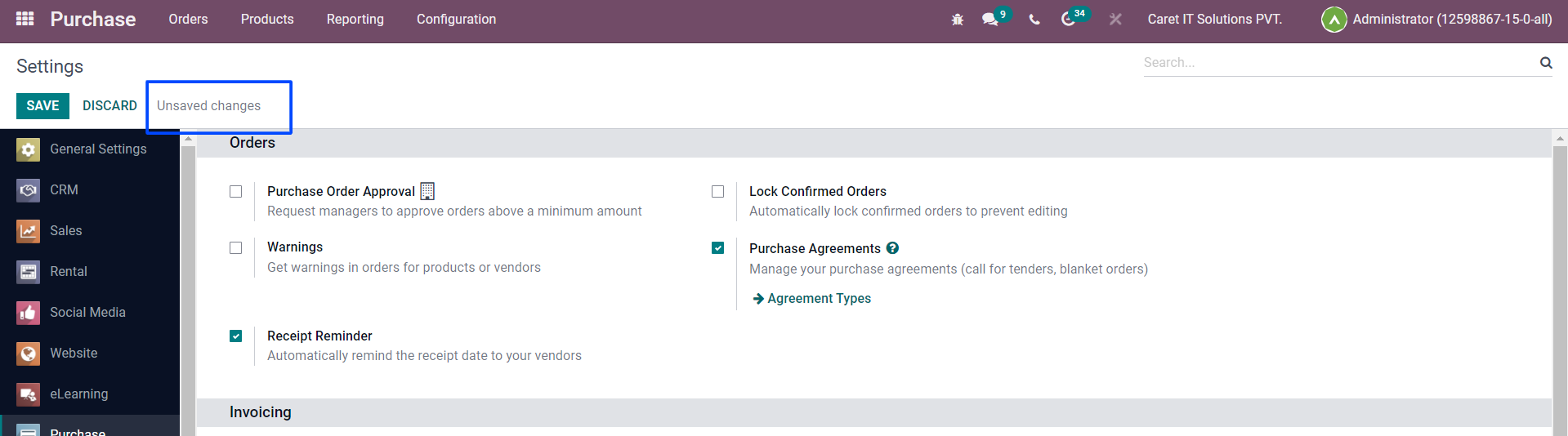
Task: Open CRM settings in sidebar
Action: click(64, 189)
